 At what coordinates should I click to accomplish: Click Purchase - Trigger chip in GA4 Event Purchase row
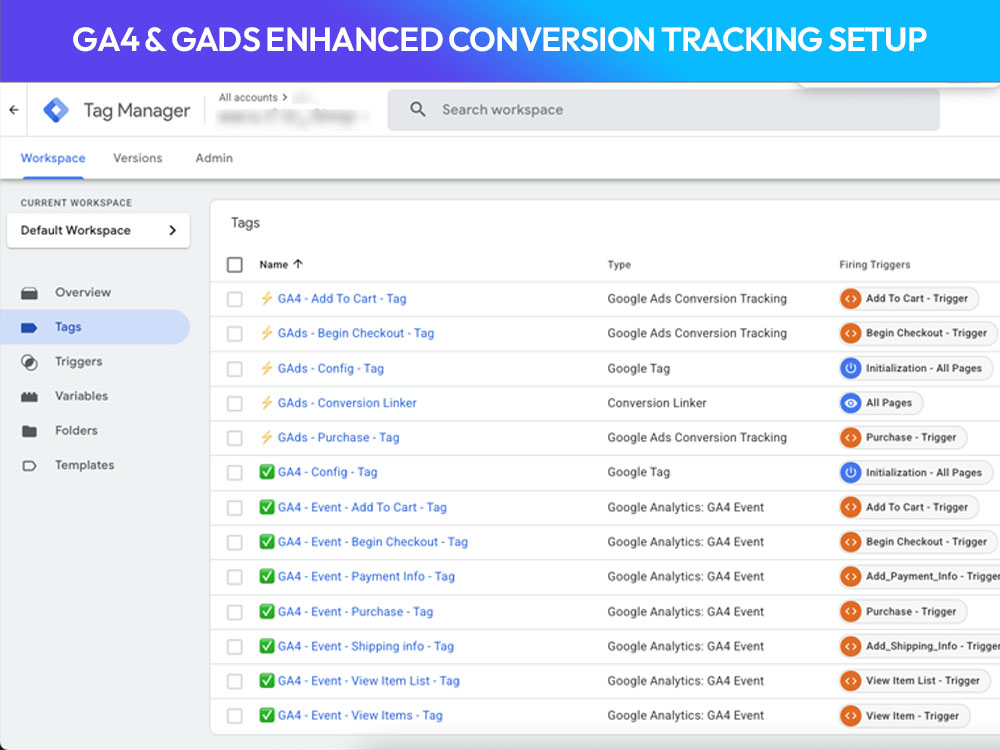903,612
